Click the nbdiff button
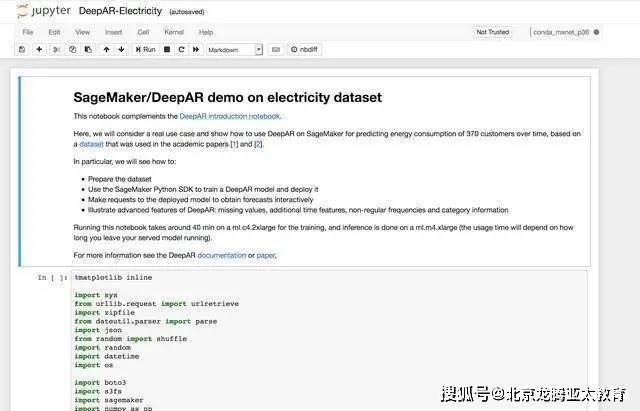The image size is (640, 411). (304, 49)
